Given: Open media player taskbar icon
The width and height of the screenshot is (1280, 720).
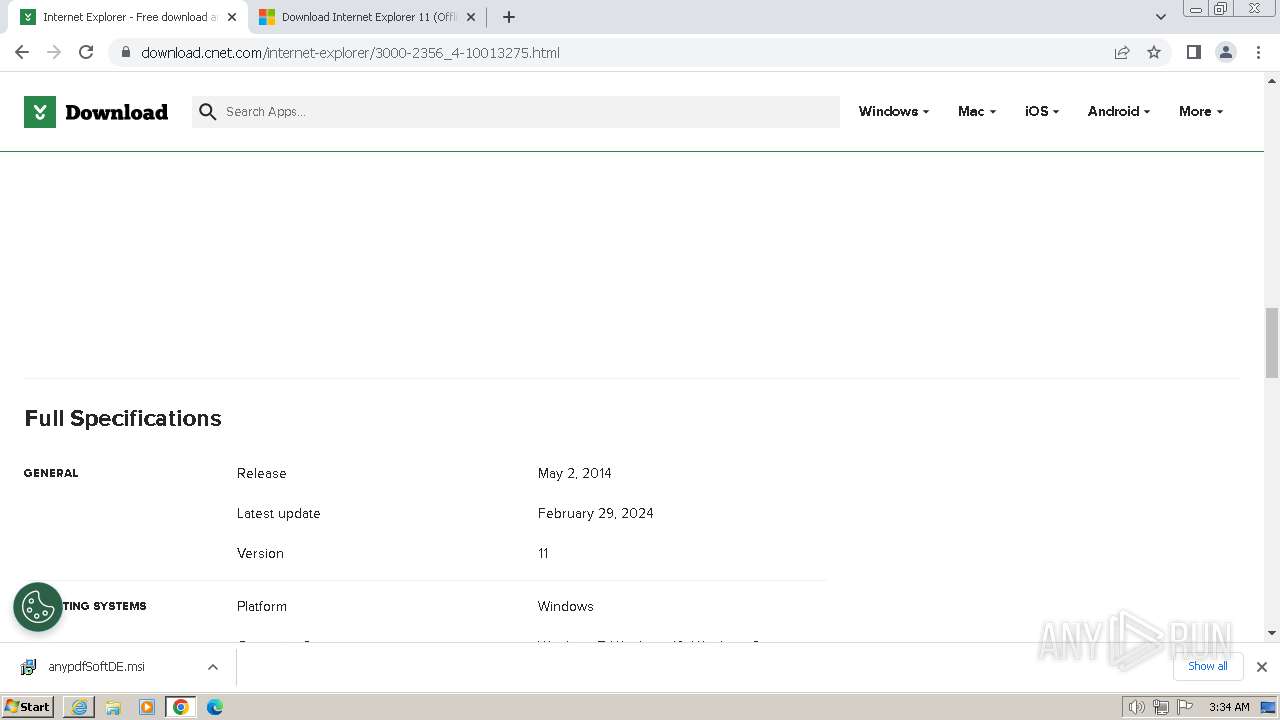Looking at the screenshot, I should click(x=147, y=707).
